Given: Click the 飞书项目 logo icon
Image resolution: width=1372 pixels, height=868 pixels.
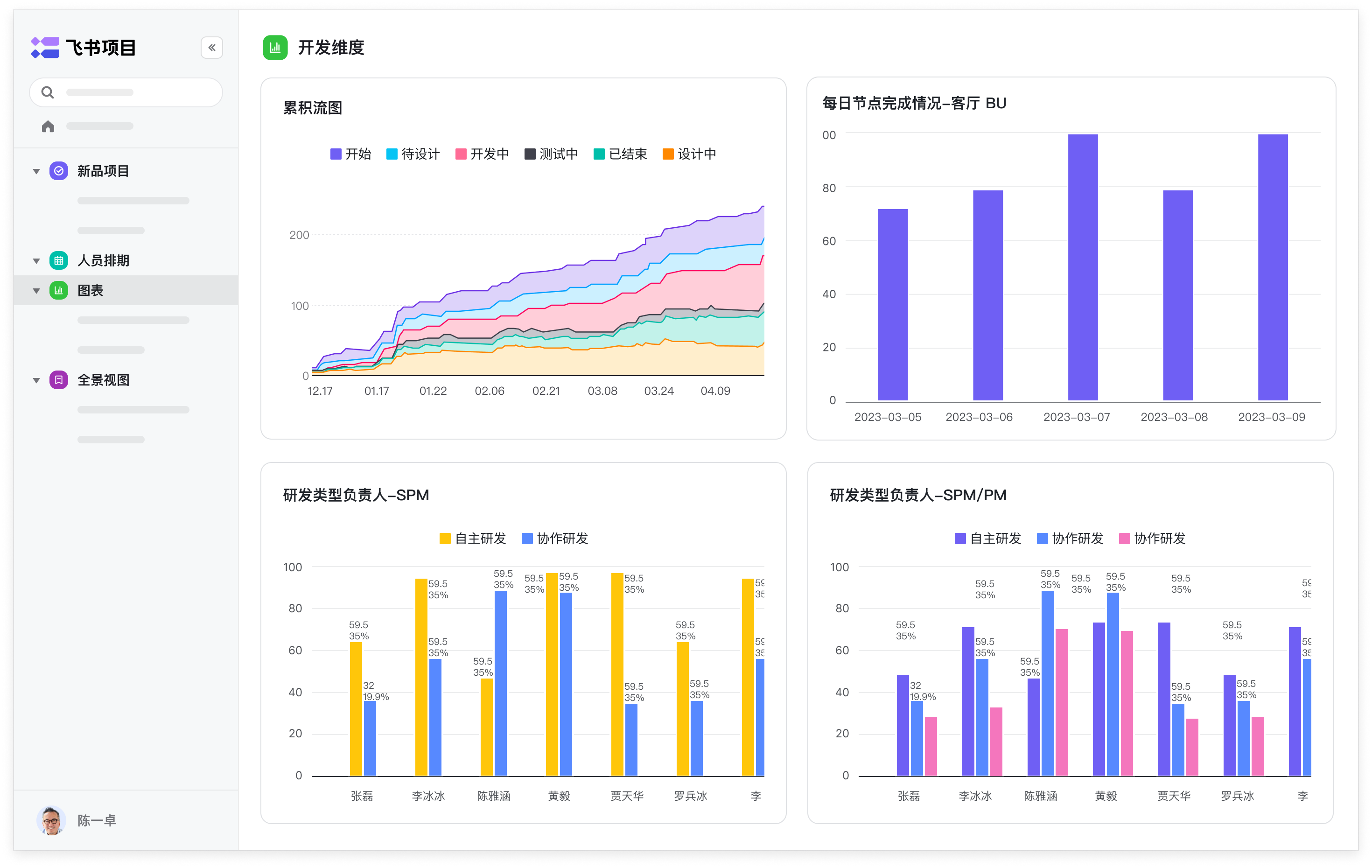Looking at the screenshot, I should coord(45,47).
